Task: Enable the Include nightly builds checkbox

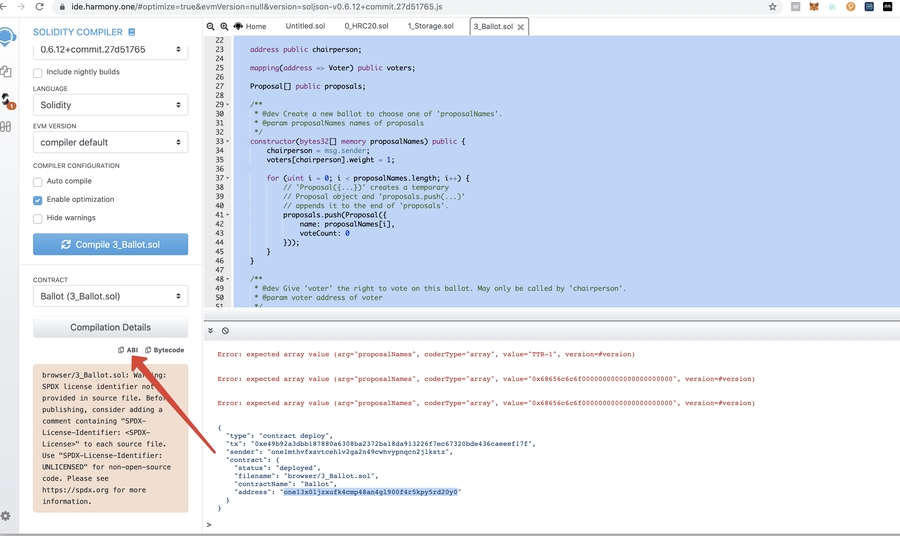Action: click(38, 73)
